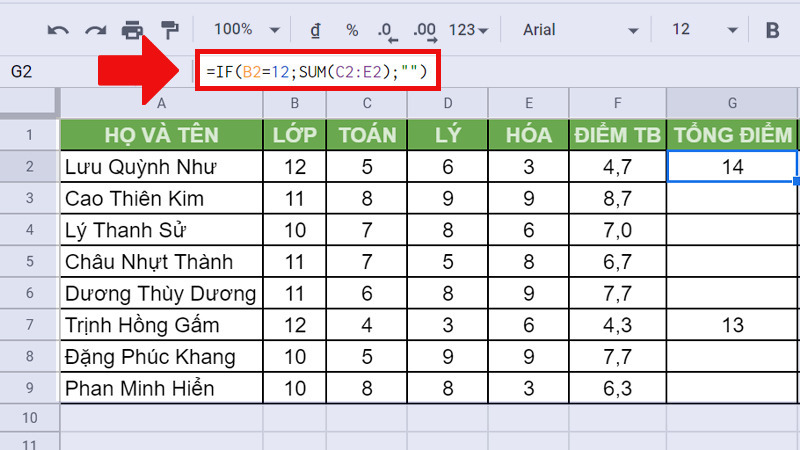The image size is (800, 450).
Task: Click increase decimal places icon
Action: point(424,30)
